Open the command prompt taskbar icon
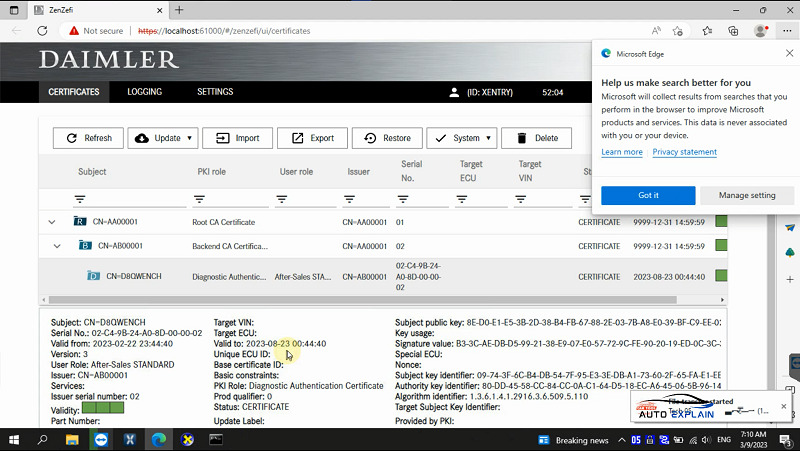The height and width of the screenshot is (451, 800). (x=216, y=439)
